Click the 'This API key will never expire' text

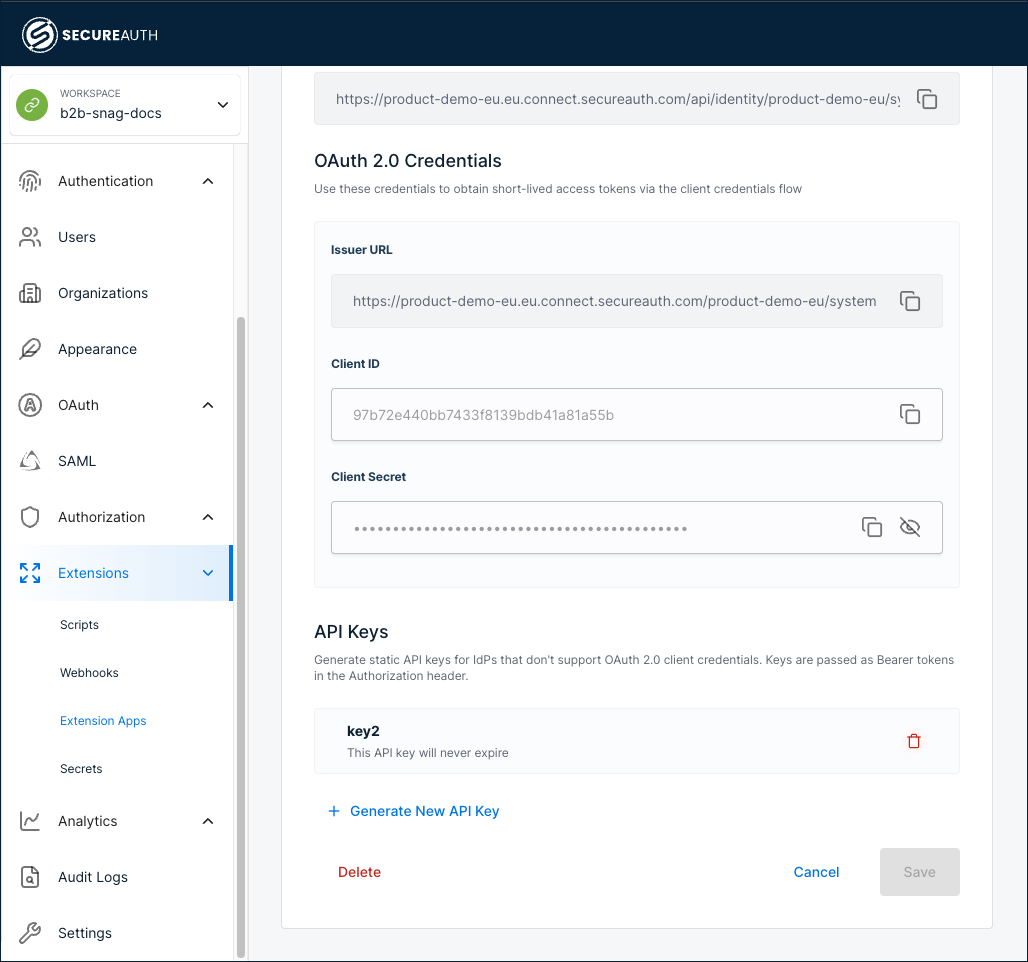(x=427, y=753)
